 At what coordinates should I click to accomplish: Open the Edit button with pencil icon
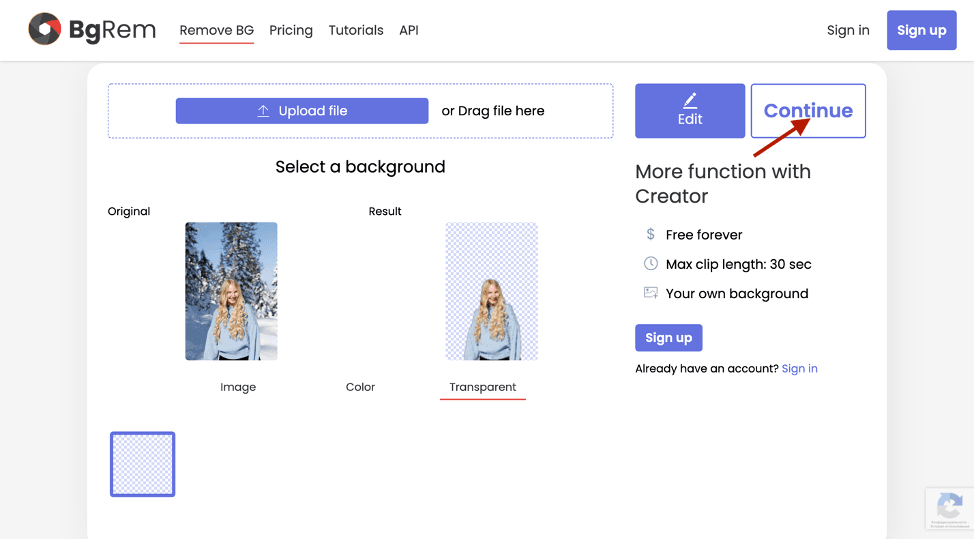coord(690,111)
